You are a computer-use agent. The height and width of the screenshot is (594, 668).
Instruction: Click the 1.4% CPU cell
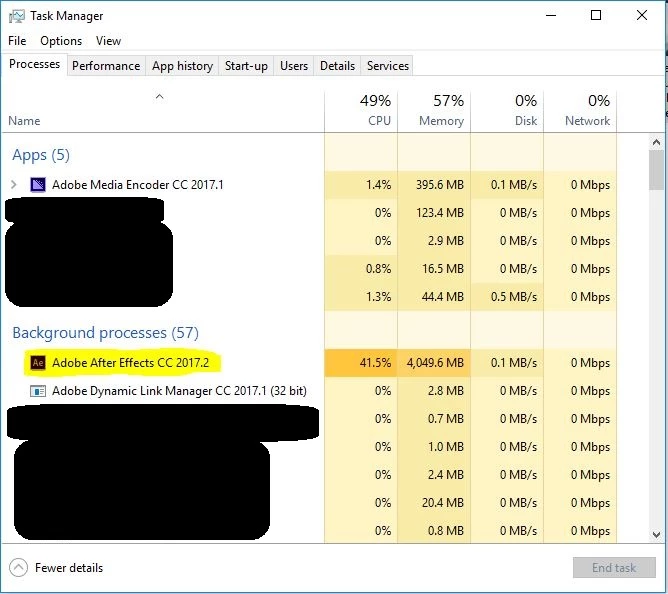(x=361, y=185)
